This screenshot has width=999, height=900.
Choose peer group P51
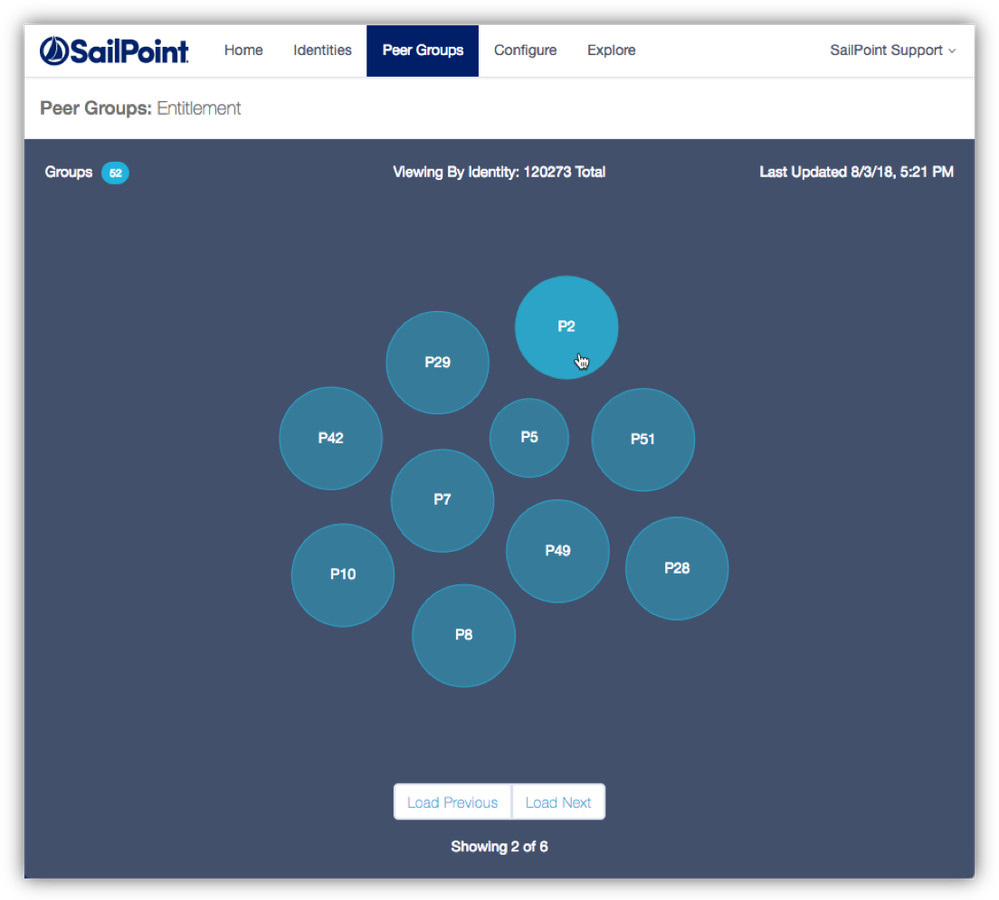point(642,439)
